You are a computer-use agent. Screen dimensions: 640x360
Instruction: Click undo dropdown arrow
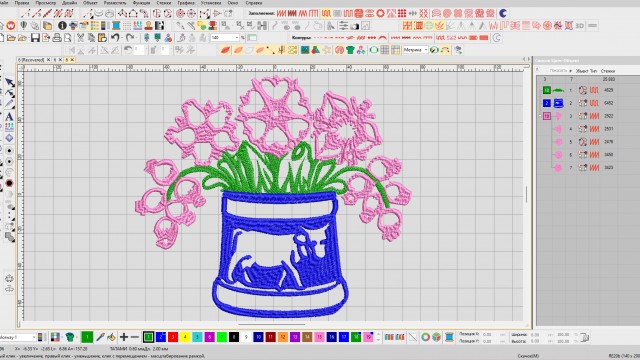point(121,38)
